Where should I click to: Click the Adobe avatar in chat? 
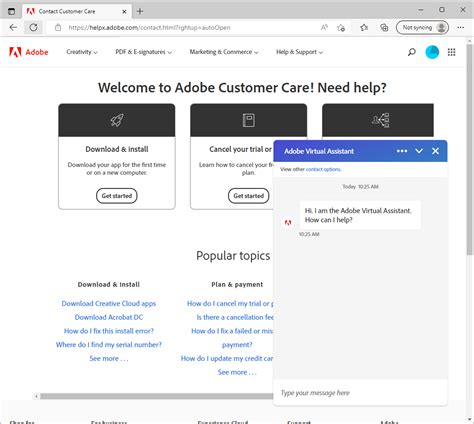pyautogui.click(x=288, y=222)
